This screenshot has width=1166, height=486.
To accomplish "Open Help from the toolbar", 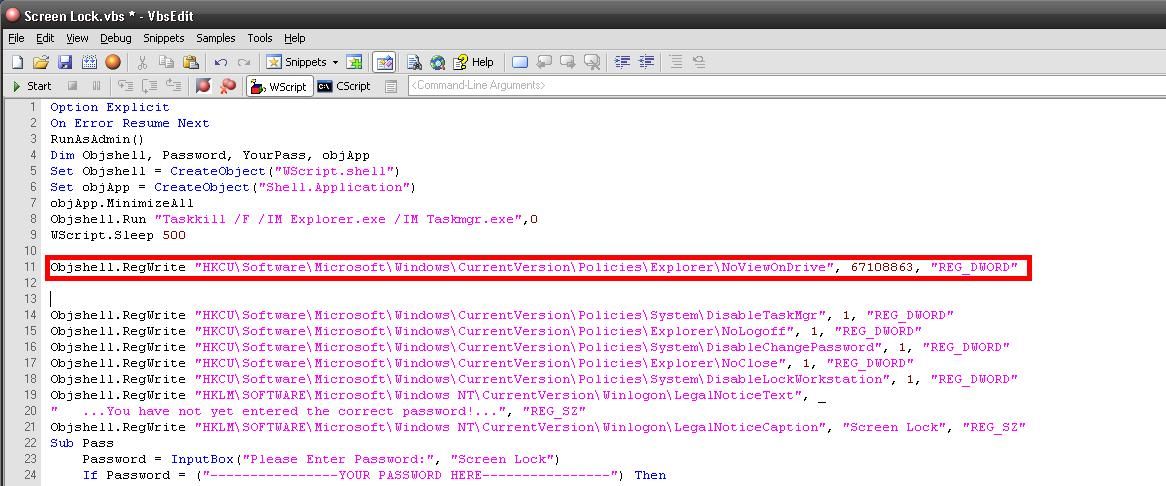I will coord(473,62).
